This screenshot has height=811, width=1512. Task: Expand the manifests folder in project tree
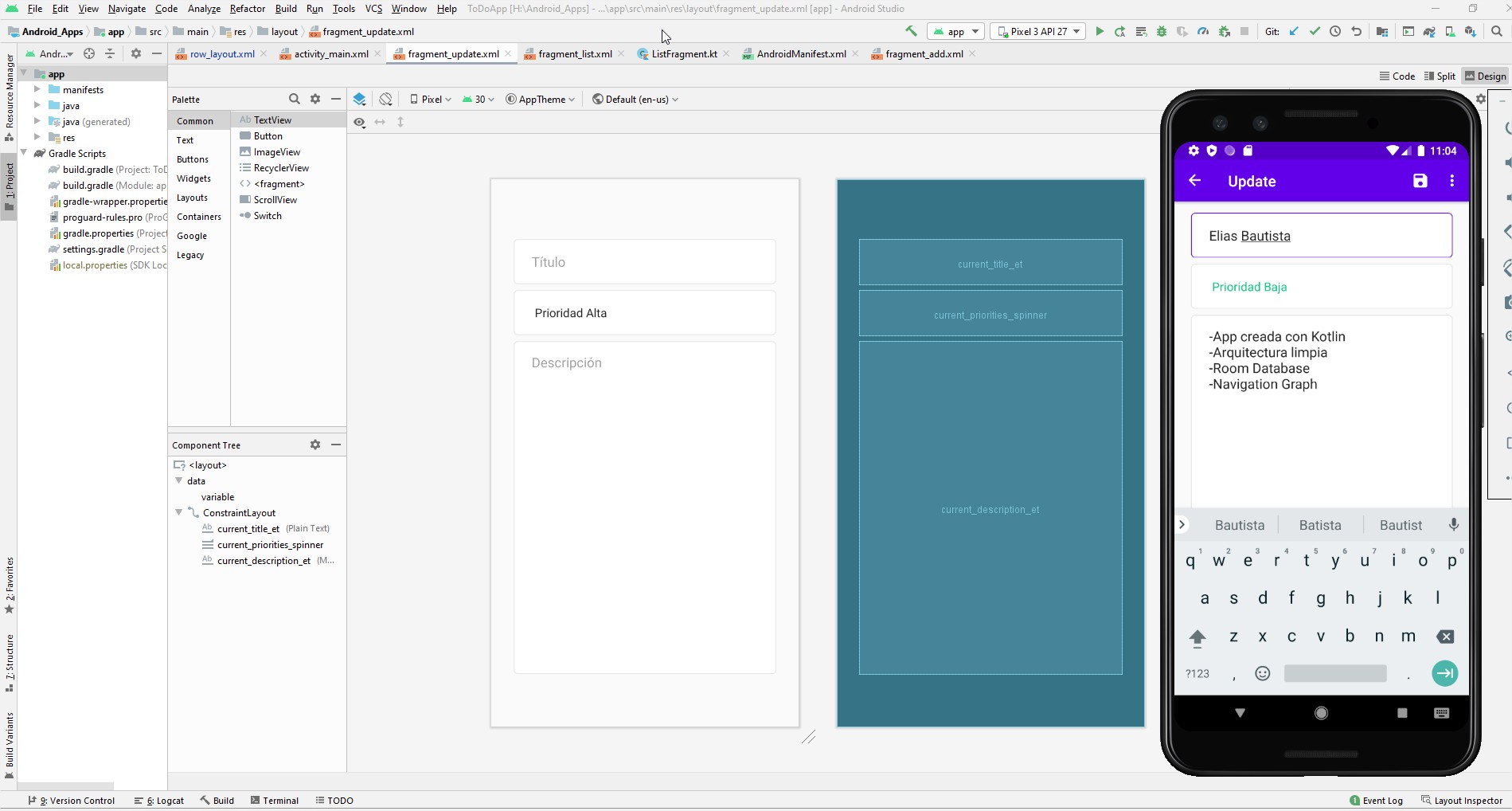click(37, 90)
